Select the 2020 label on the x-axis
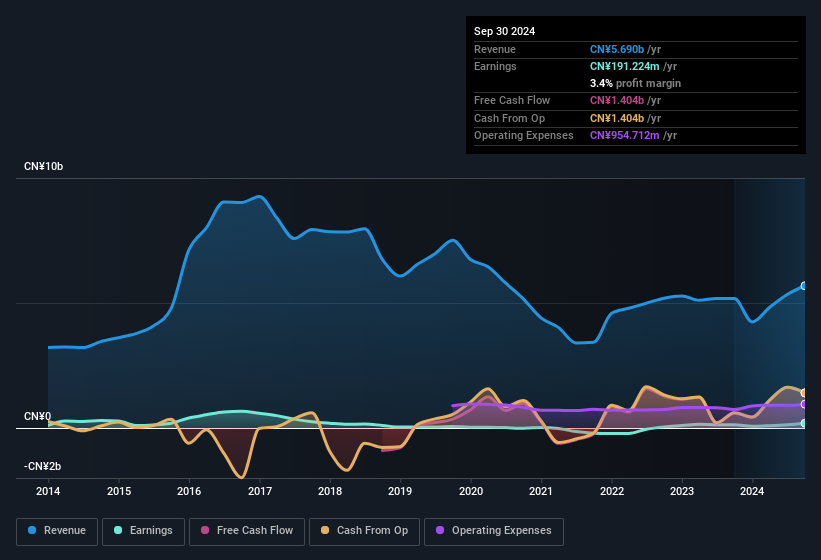The width and height of the screenshot is (821, 560). [471, 491]
